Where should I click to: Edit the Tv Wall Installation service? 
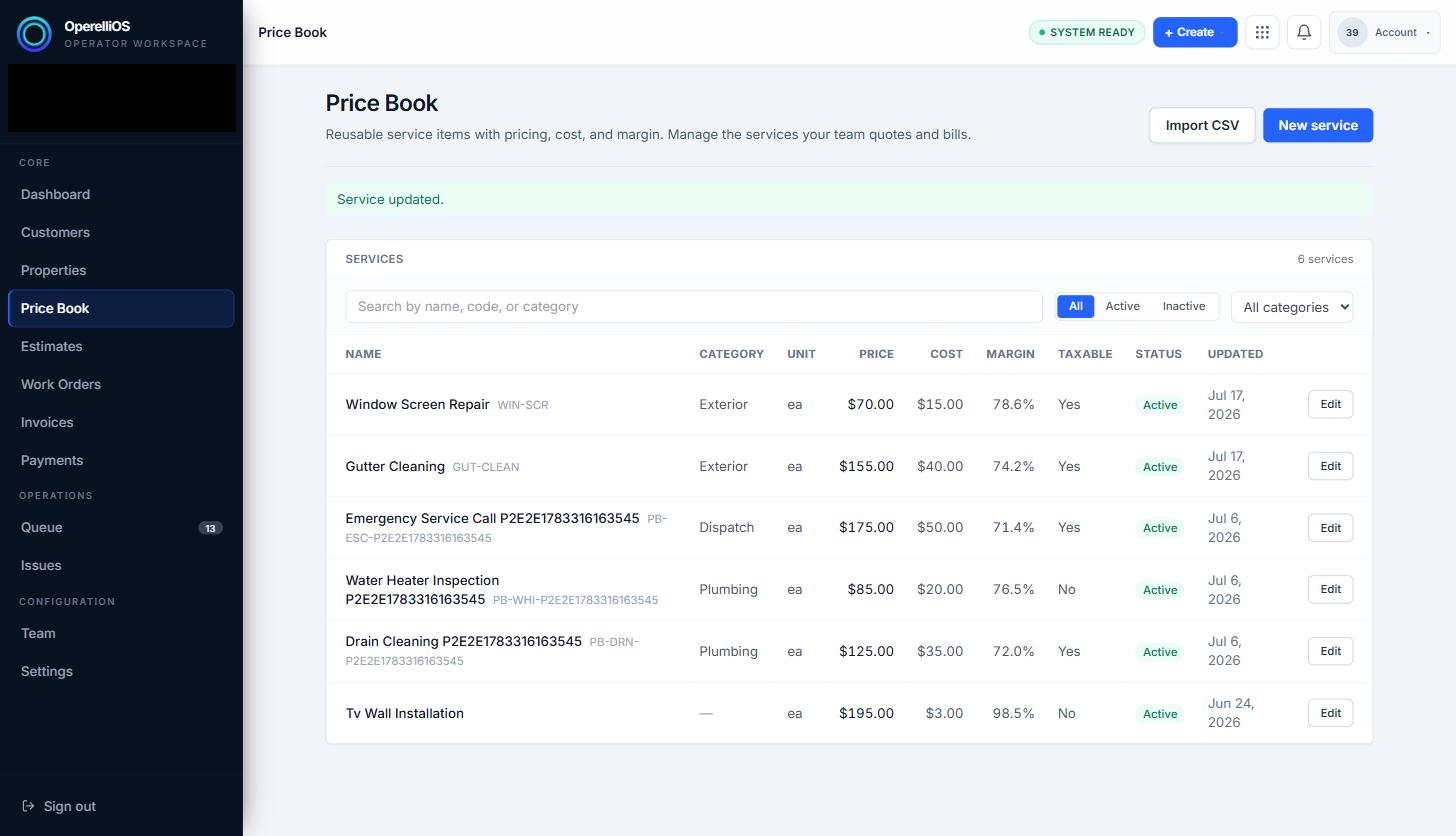click(x=1330, y=713)
